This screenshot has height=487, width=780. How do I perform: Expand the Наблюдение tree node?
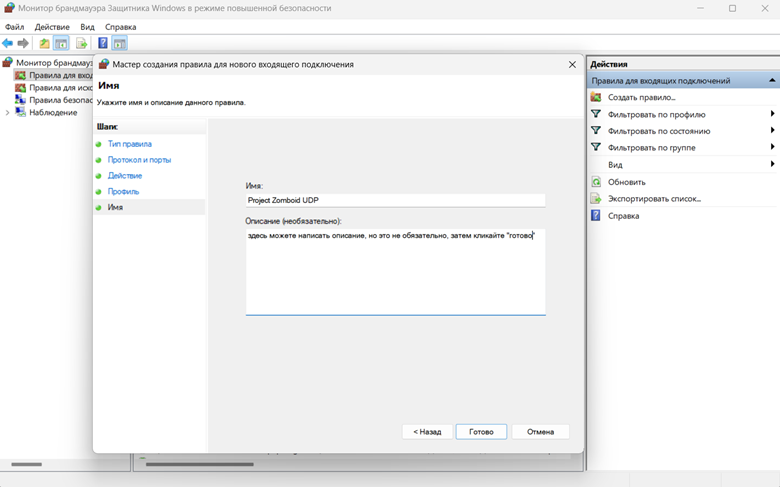click(x=7, y=112)
